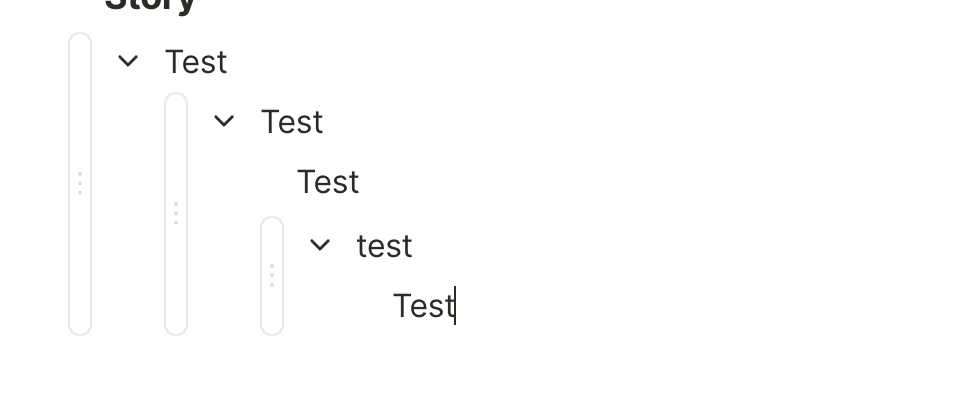
Task: Click empty area below the toggle list
Action: tap(500, 380)
